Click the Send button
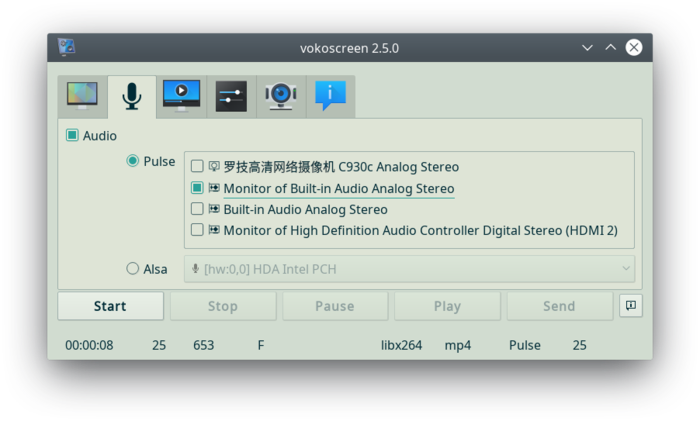700x421 pixels. coord(560,306)
